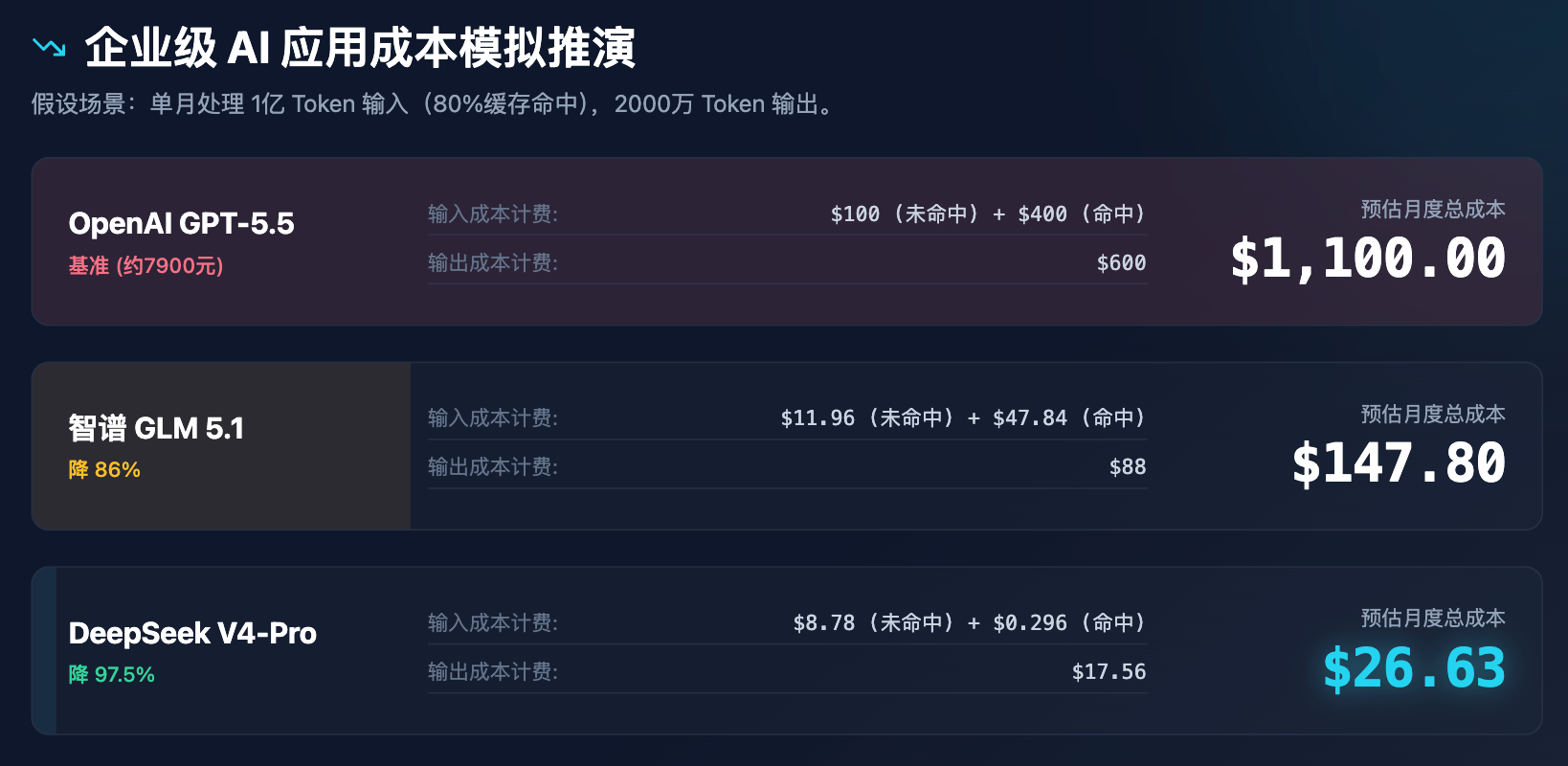Click the $88 output cost value

click(x=1127, y=466)
